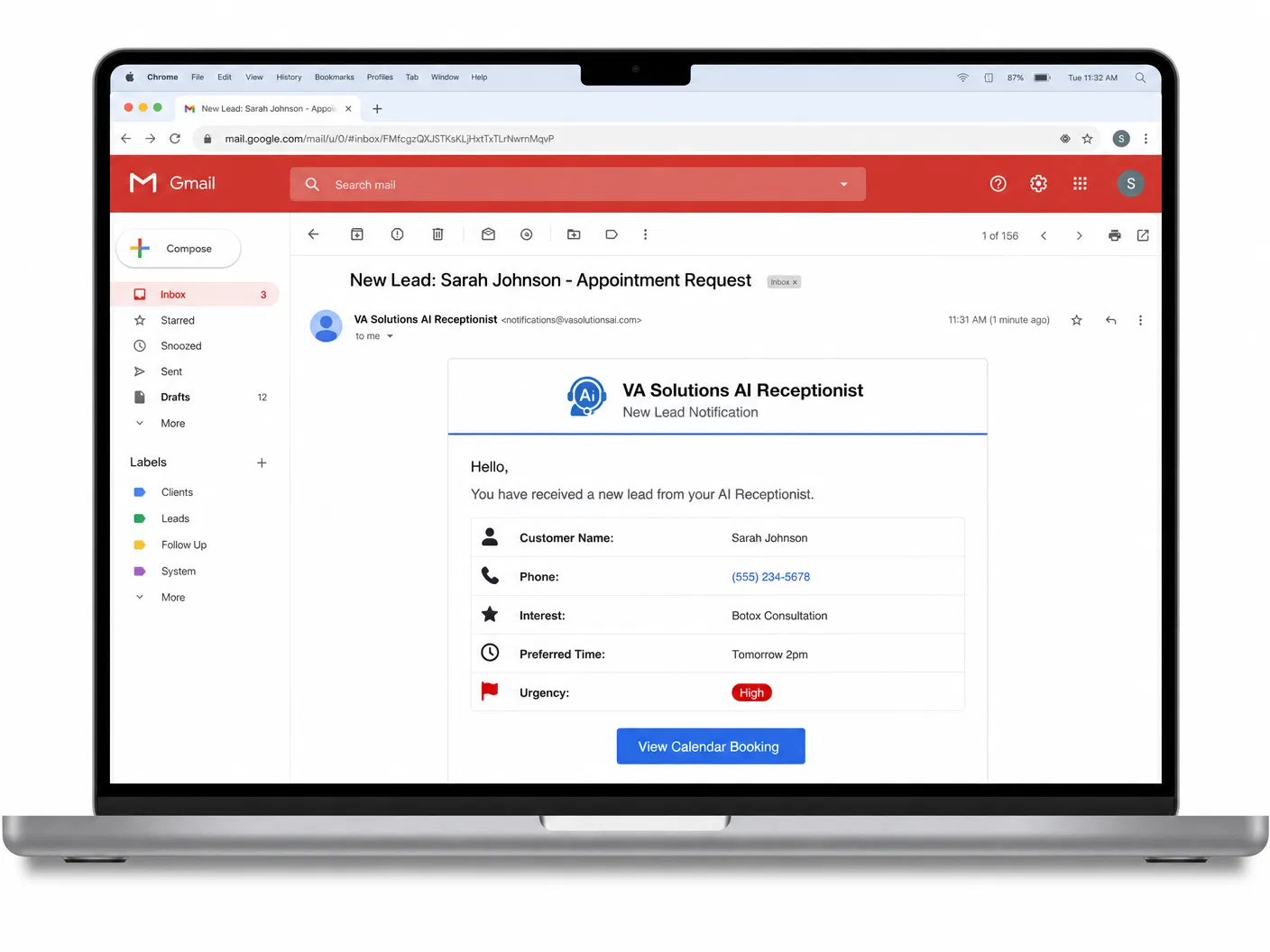The image size is (1270, 952).
Task: Open Gmail support help icon
Action: click(x=998, y=184)
